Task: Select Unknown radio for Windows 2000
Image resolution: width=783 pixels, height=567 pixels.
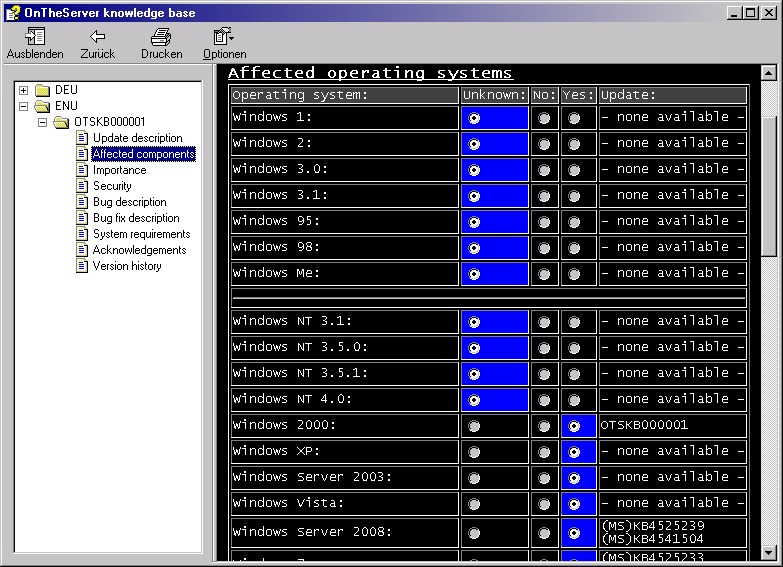Action: tap(474, 426)
